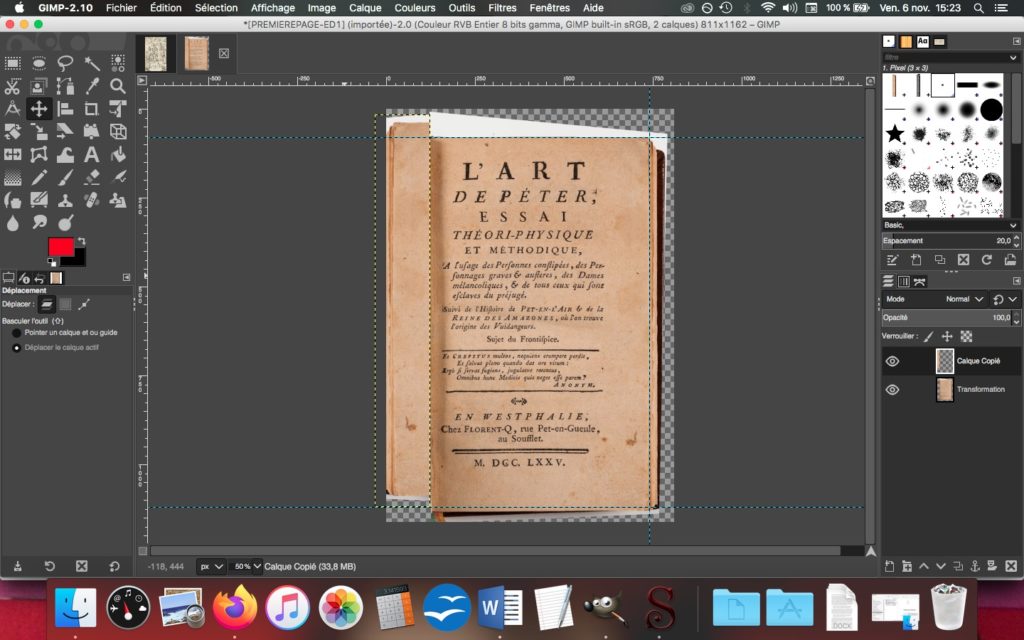Screen dimensions: 1024x640
Task: Duplicate the selected brush
Action: (940, 260)
